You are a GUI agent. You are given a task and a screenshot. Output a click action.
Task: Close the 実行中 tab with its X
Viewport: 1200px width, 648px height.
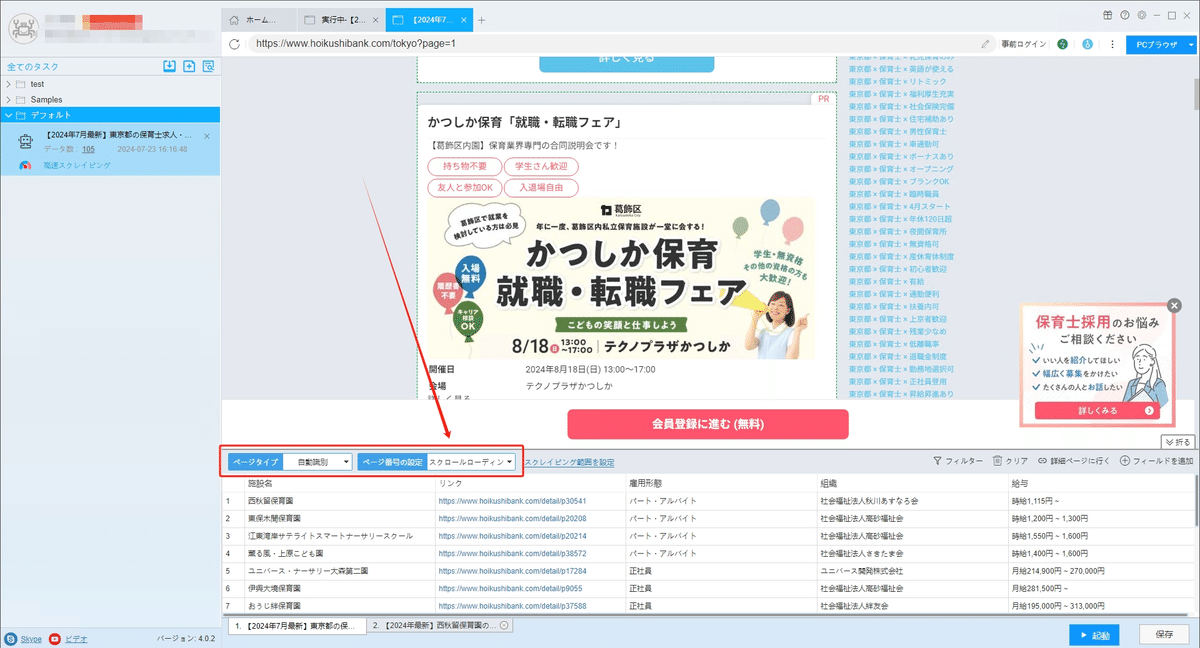pos(374,20)
